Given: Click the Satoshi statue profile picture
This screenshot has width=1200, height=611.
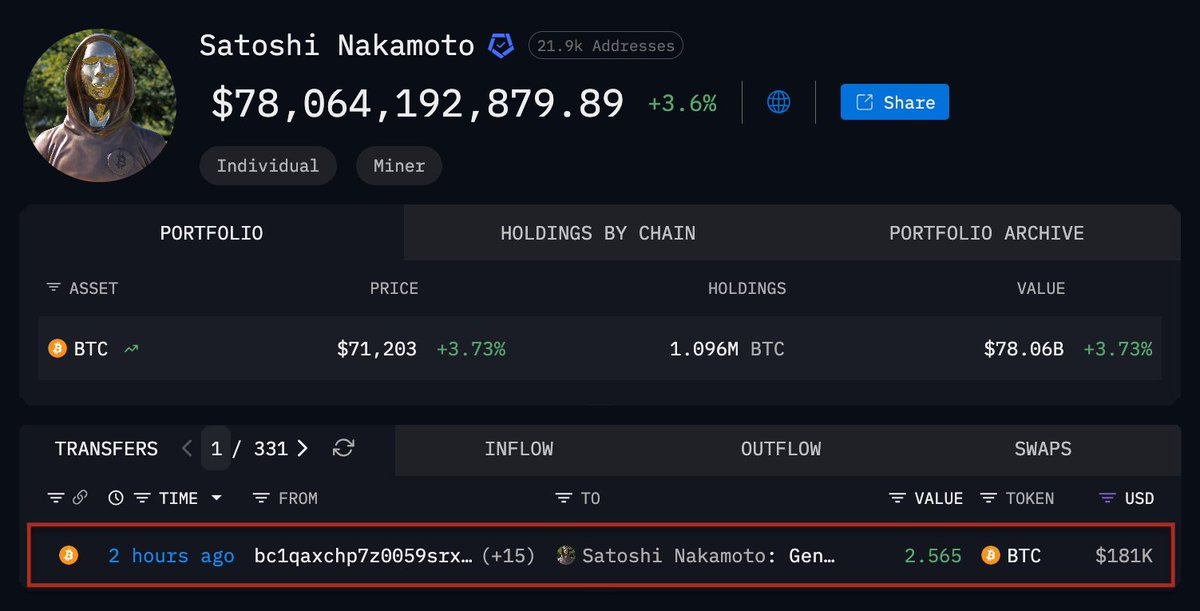Looking at the screenshot, I should [x=100, y=106].
